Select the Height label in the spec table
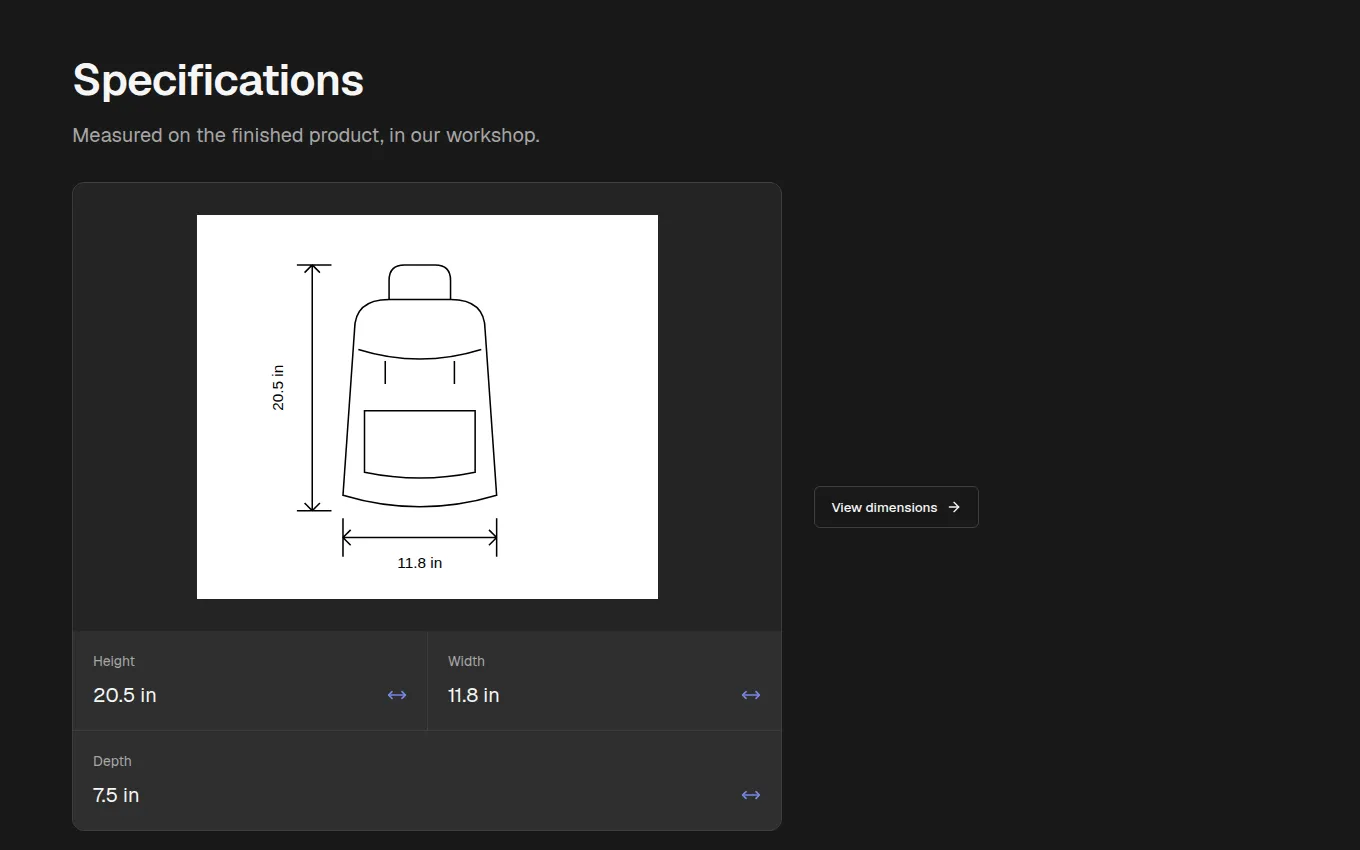The image size is (1360, 850). 114,661
